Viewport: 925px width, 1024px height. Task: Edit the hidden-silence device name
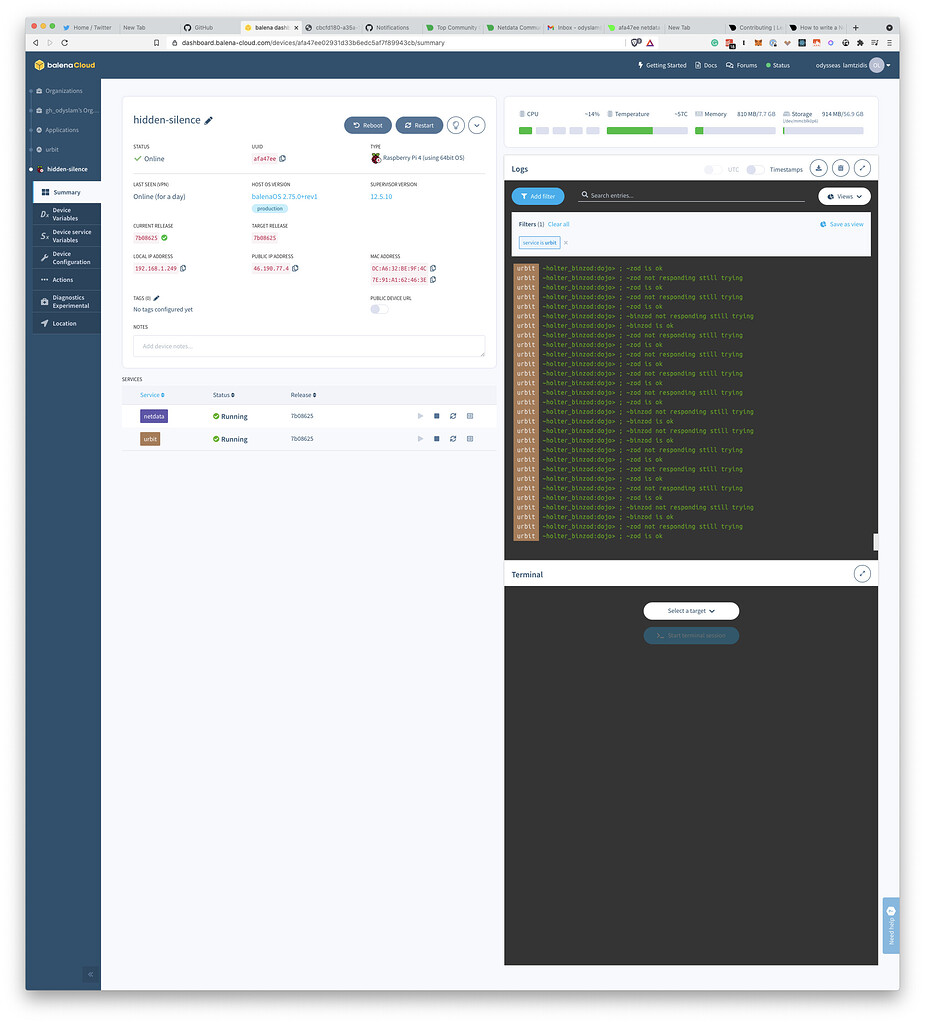[x=209, y=119]
